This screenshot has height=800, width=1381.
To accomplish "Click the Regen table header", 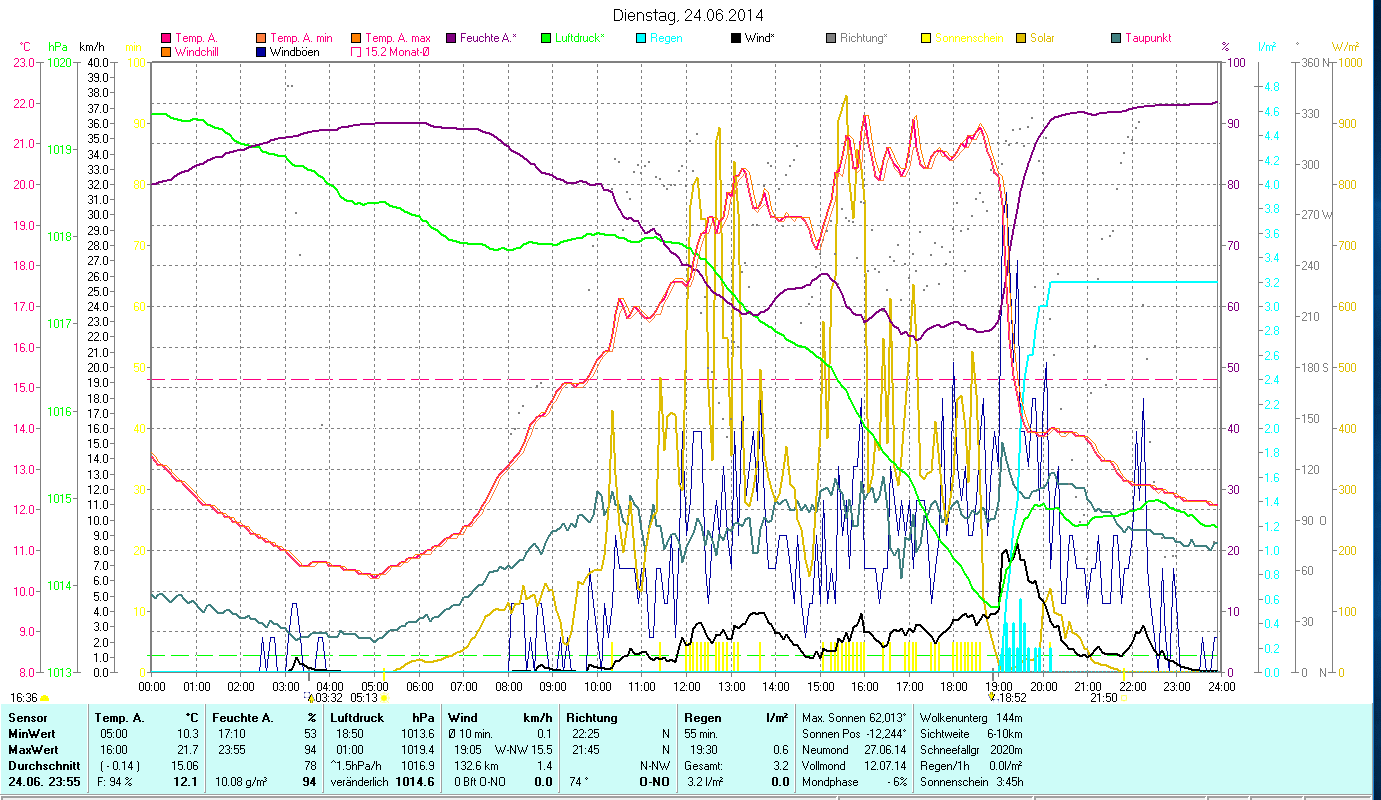I will coord(702,717).
